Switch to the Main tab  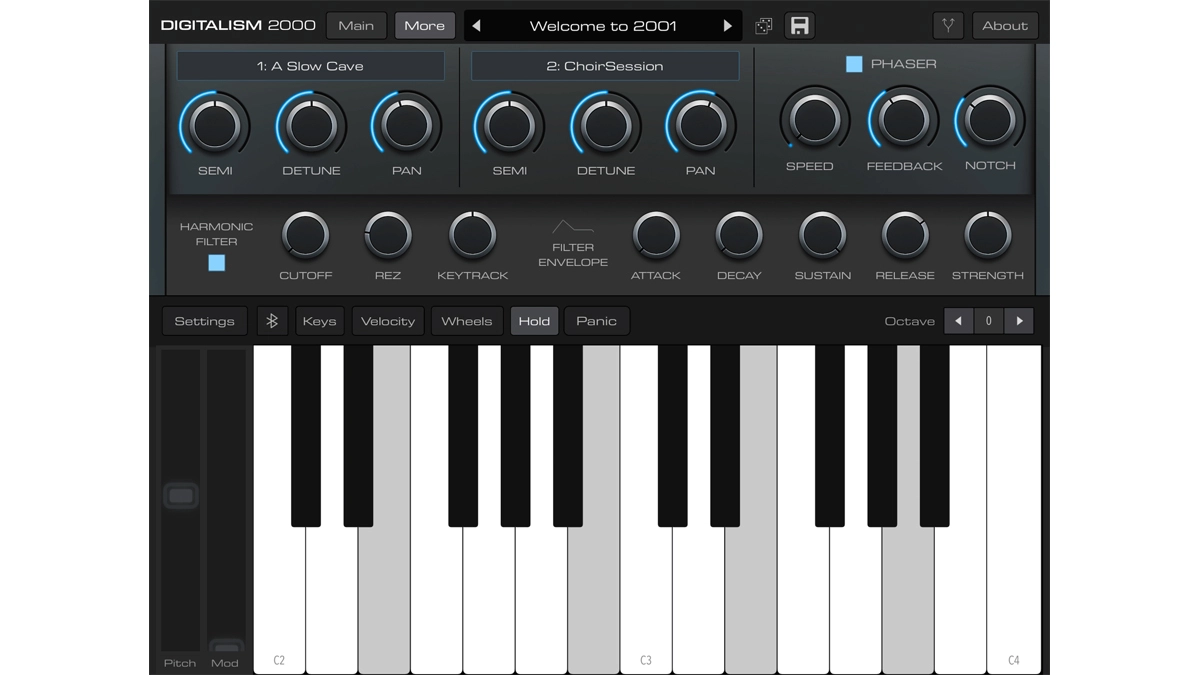(356, 26)
